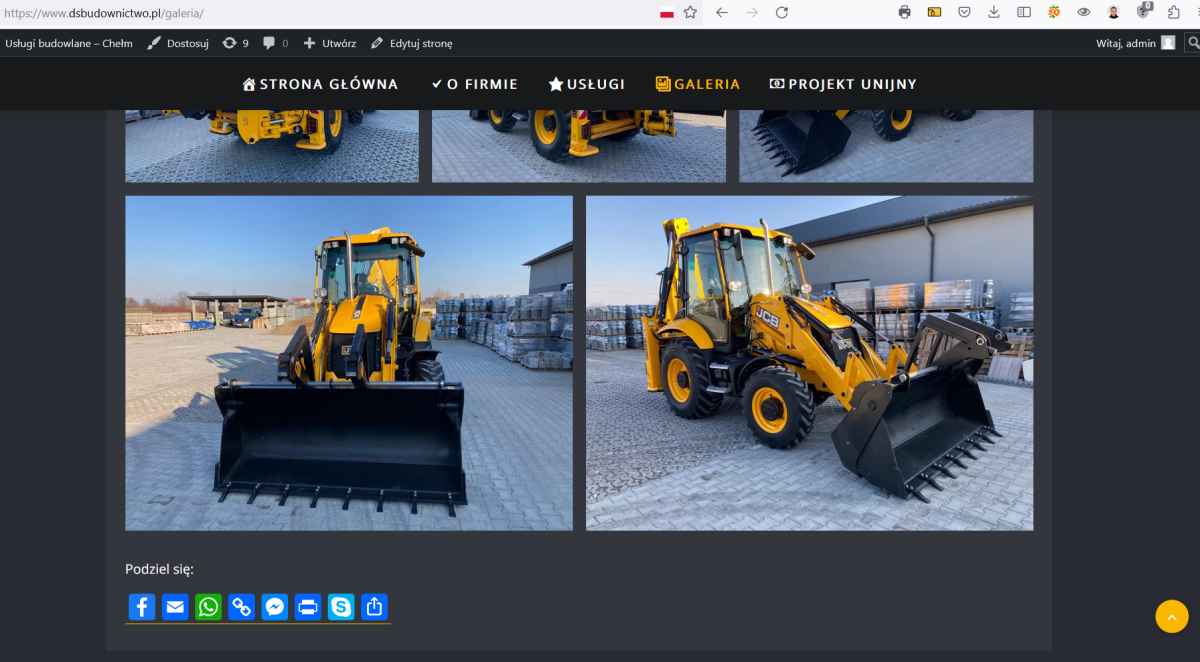
Task: Open the Pocket save icon
Action: 964,13
